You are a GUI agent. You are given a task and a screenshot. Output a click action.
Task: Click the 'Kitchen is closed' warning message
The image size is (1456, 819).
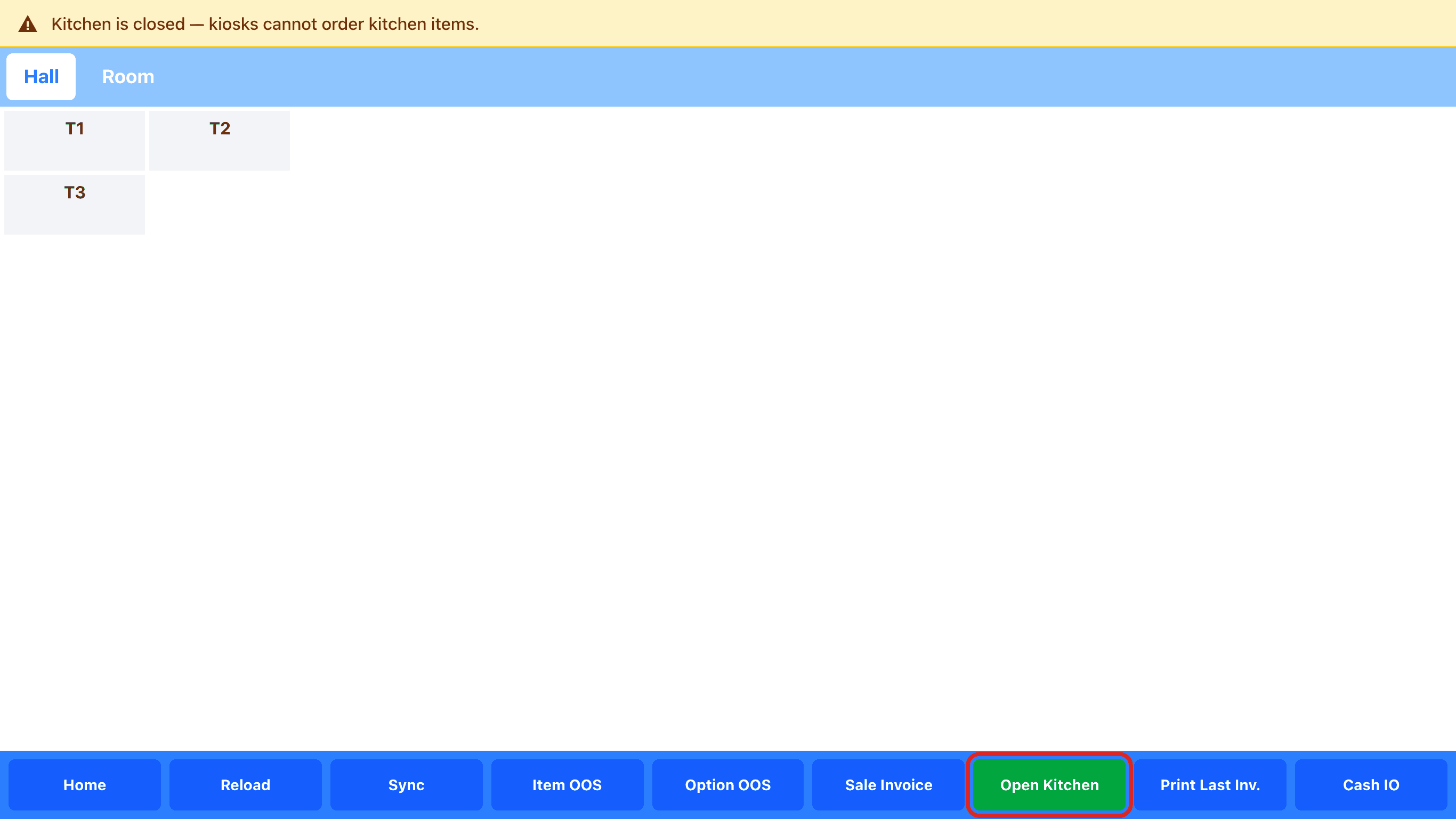pyautogui.click(x=265, y=24)
